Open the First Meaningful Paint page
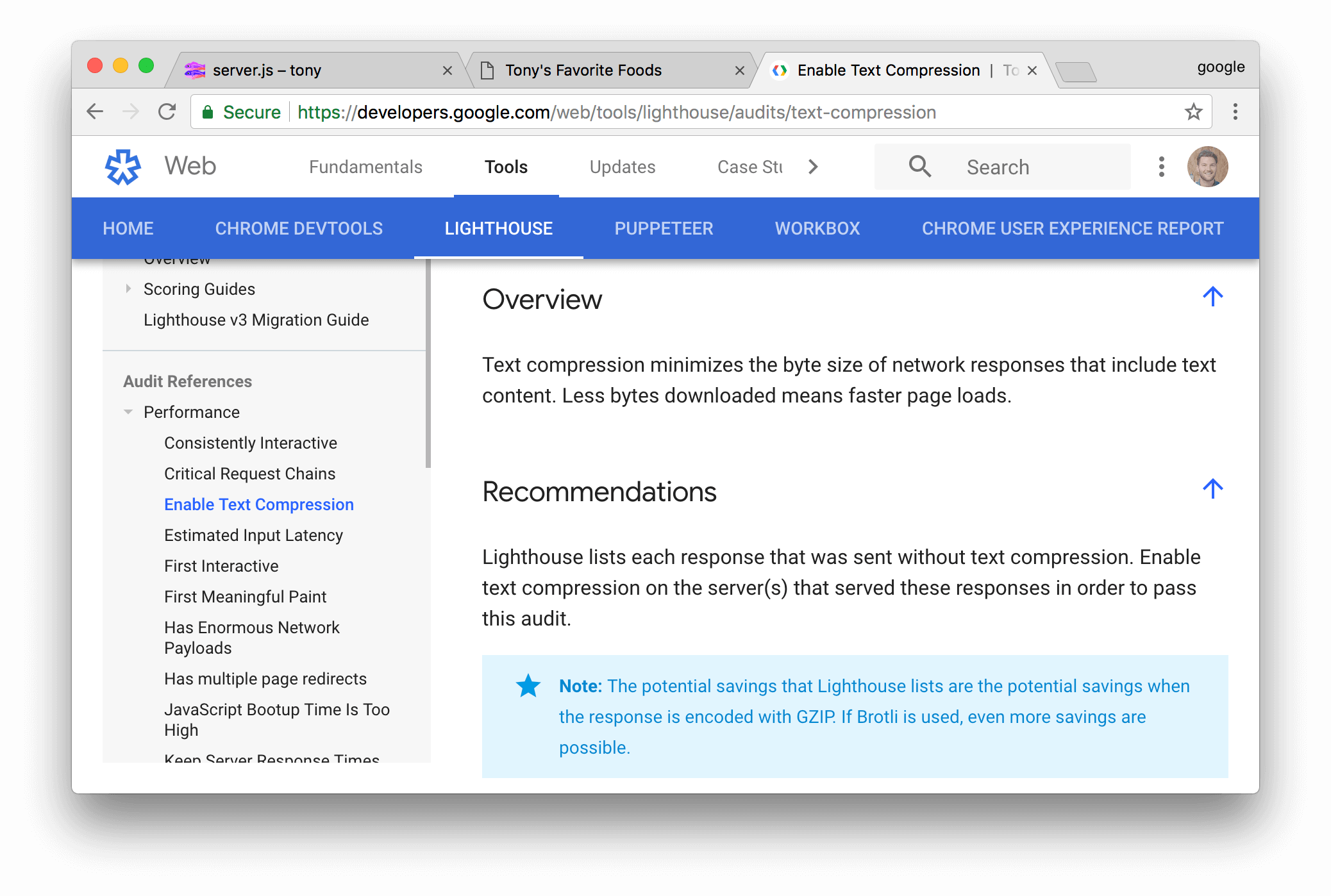 click(x=245, y=596)
